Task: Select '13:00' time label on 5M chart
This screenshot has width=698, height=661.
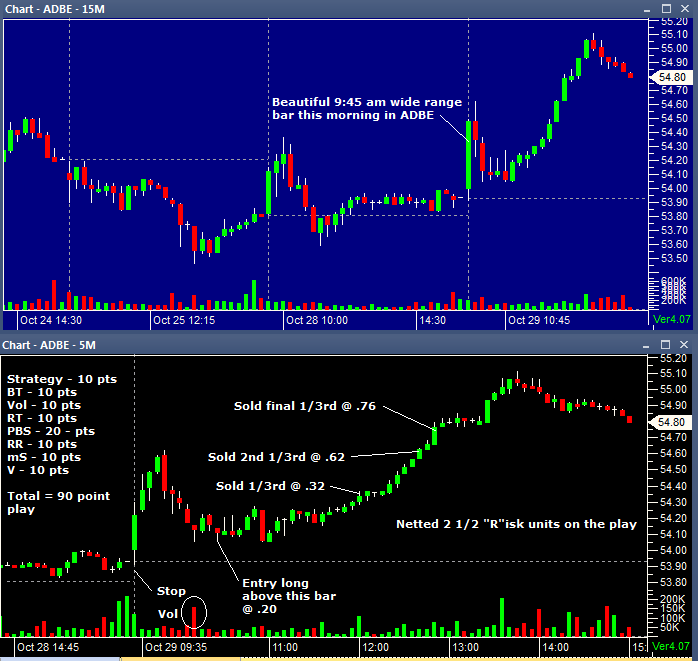Action: pos(466,647)
